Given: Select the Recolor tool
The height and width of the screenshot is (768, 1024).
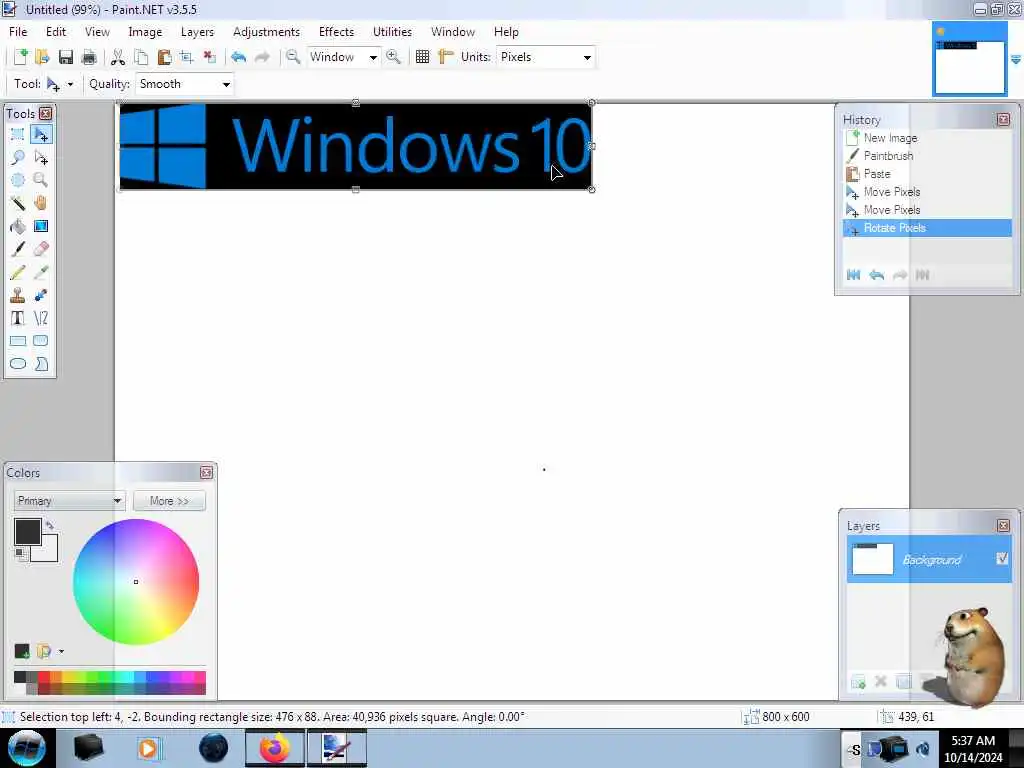Looking at the screenshot, I should click(x=41, y=295).
